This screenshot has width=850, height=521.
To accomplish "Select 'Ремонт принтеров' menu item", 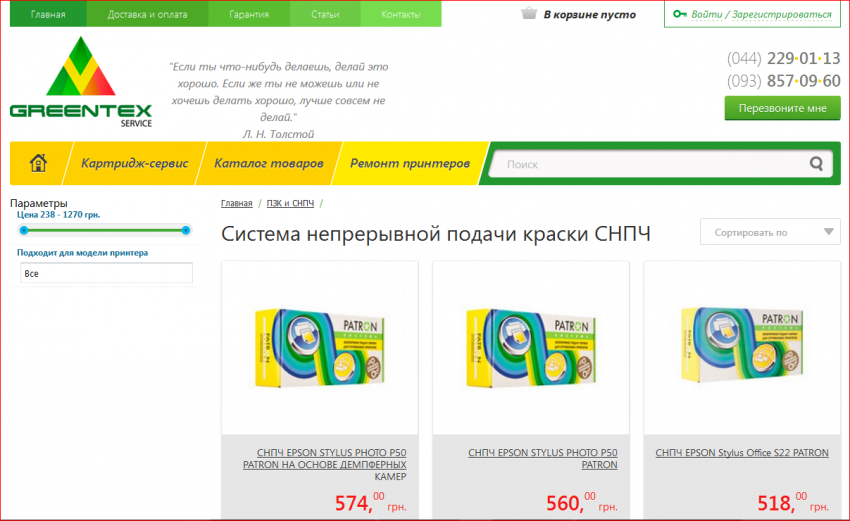I will (410, 163).
